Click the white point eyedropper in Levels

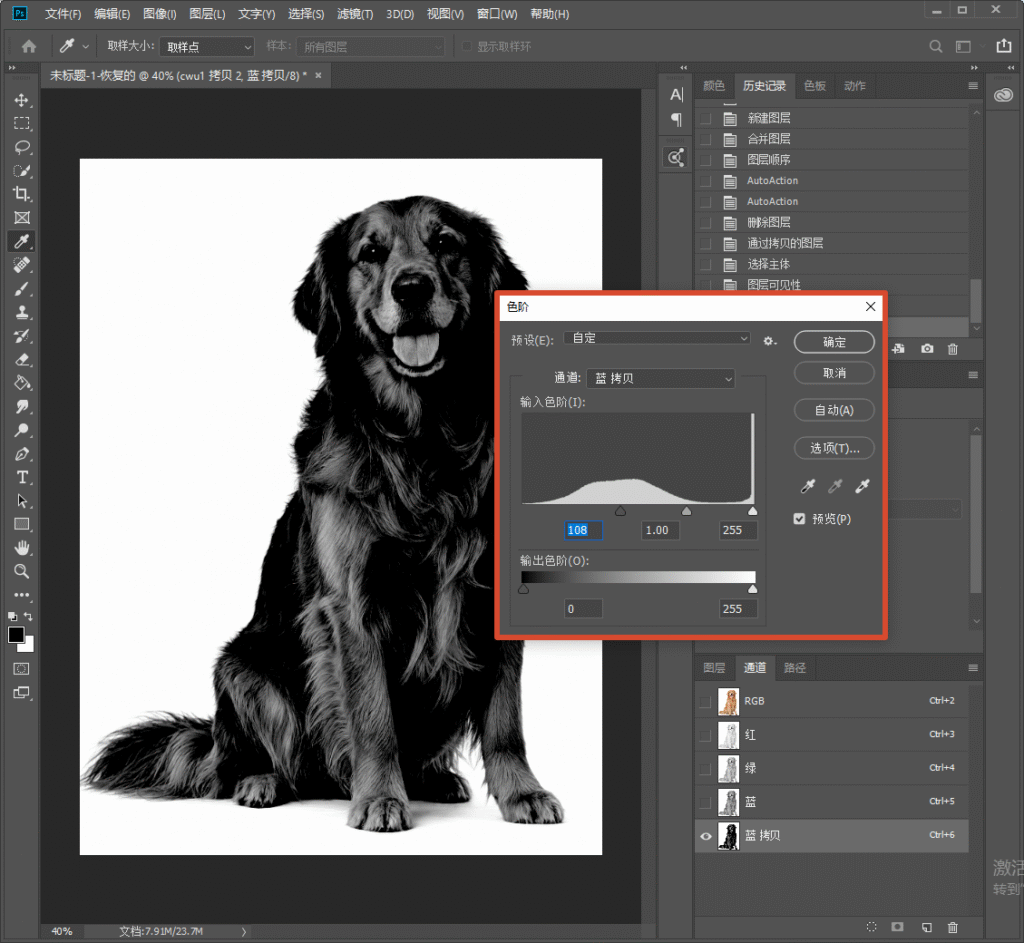coord(862,486)
